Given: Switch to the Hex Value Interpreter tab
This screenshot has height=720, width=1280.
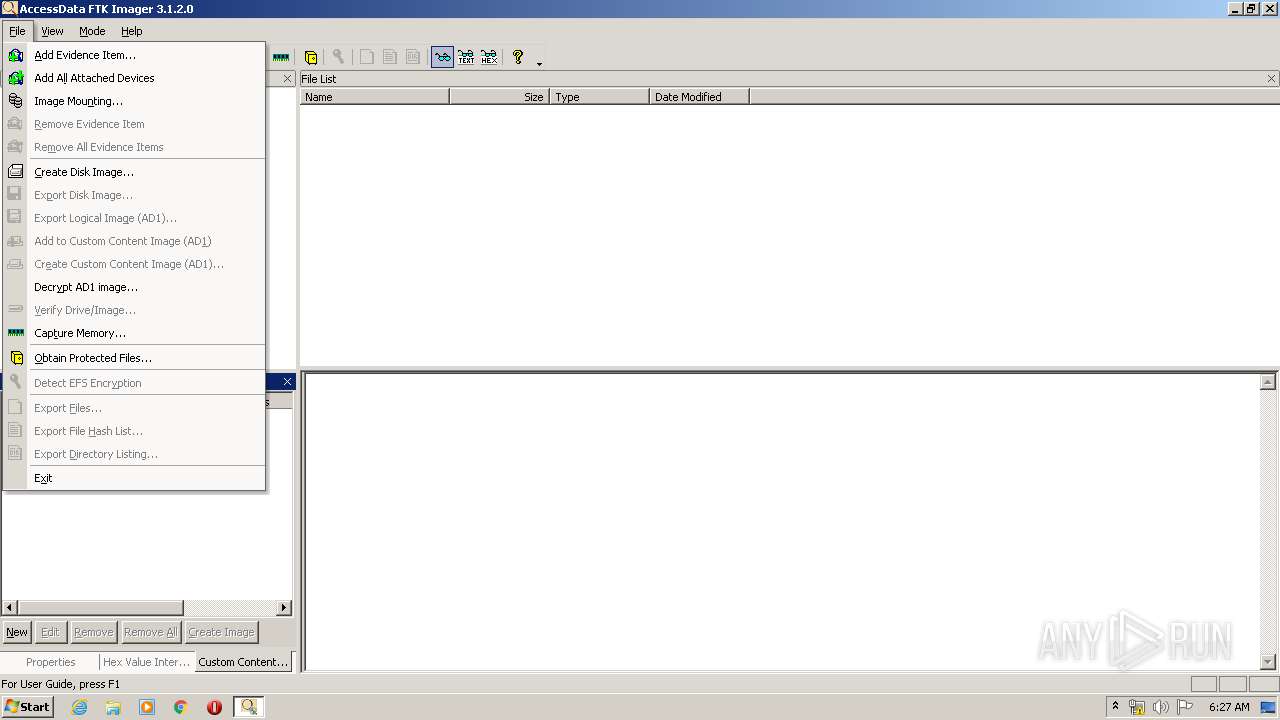Looking at the screenshot, I should (x=146, y=662).
